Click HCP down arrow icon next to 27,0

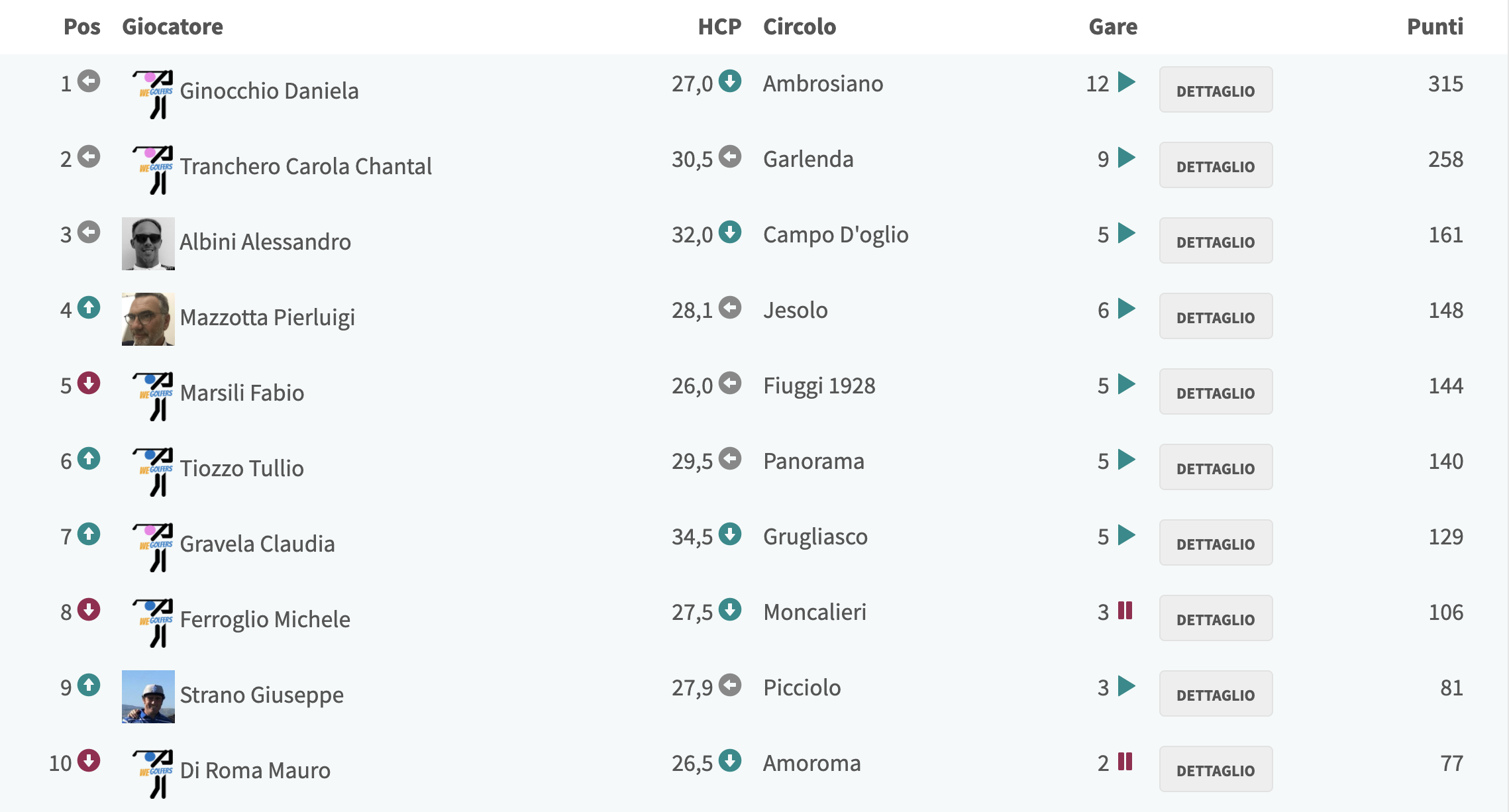coord(730,81)
